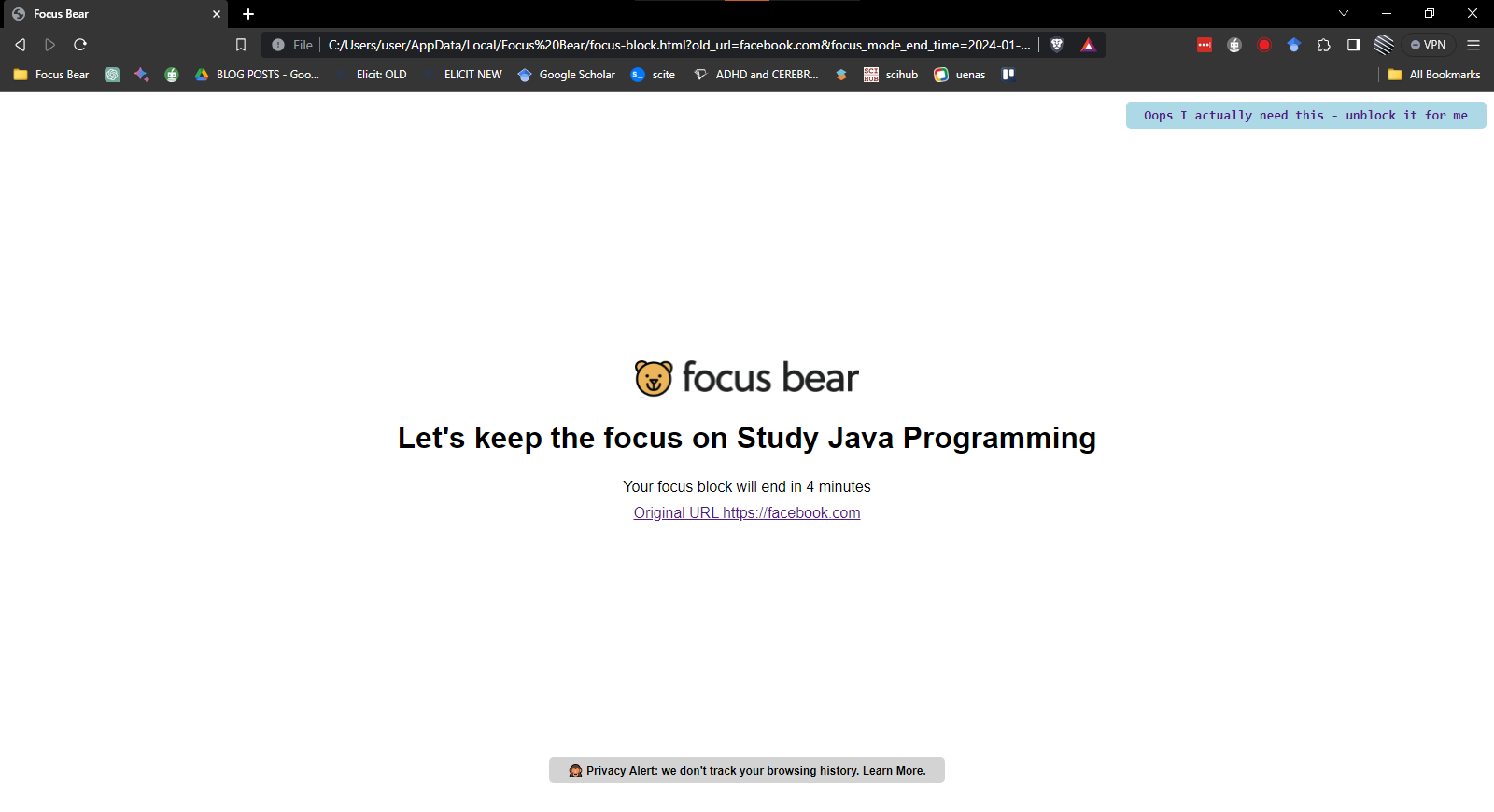
Task: Go forward with the forward arrow
Action: (x=50, y=45)
